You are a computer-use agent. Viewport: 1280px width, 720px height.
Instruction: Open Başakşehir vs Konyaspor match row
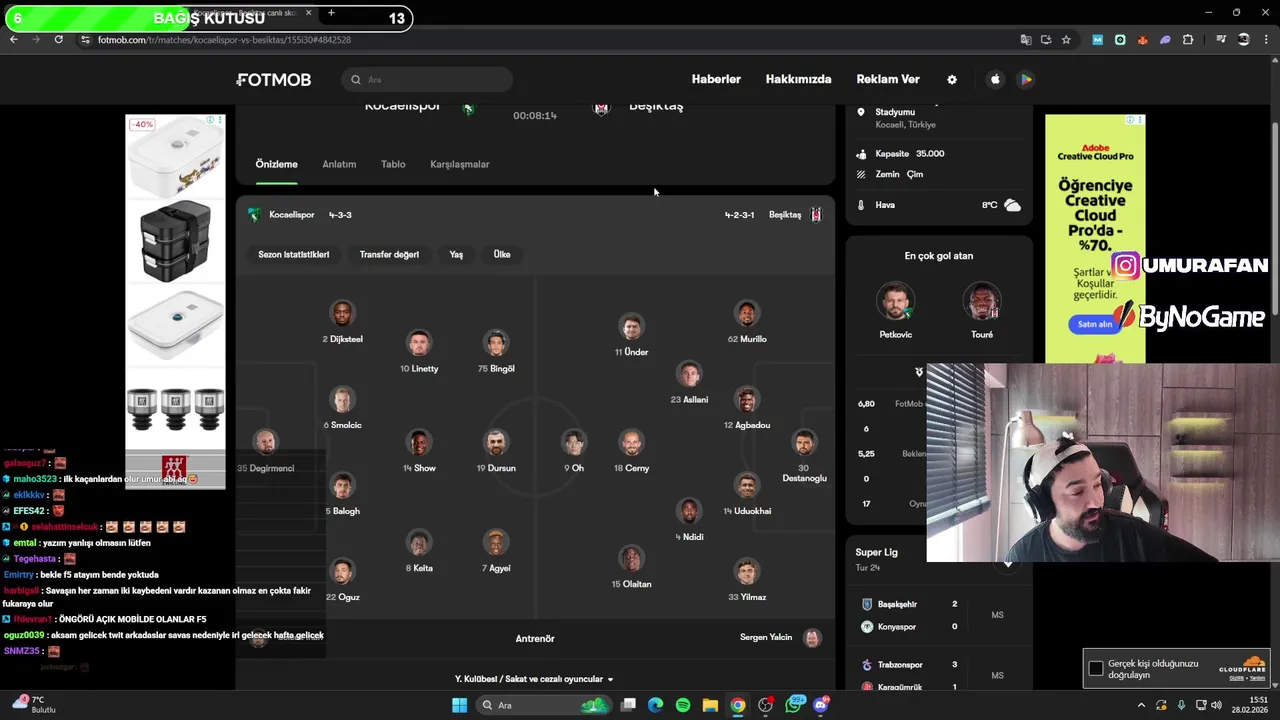click(938, 615)
